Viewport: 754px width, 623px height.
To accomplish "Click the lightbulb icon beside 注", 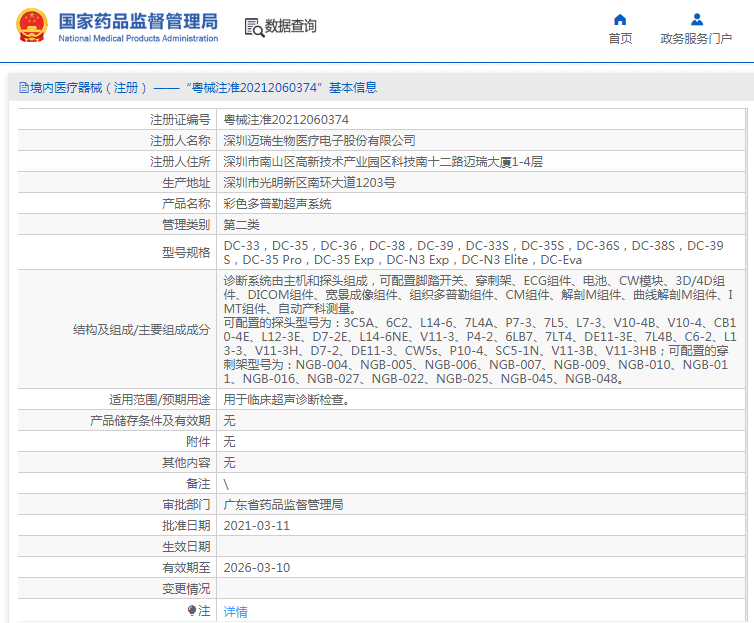I will click(x=192, y=611).
